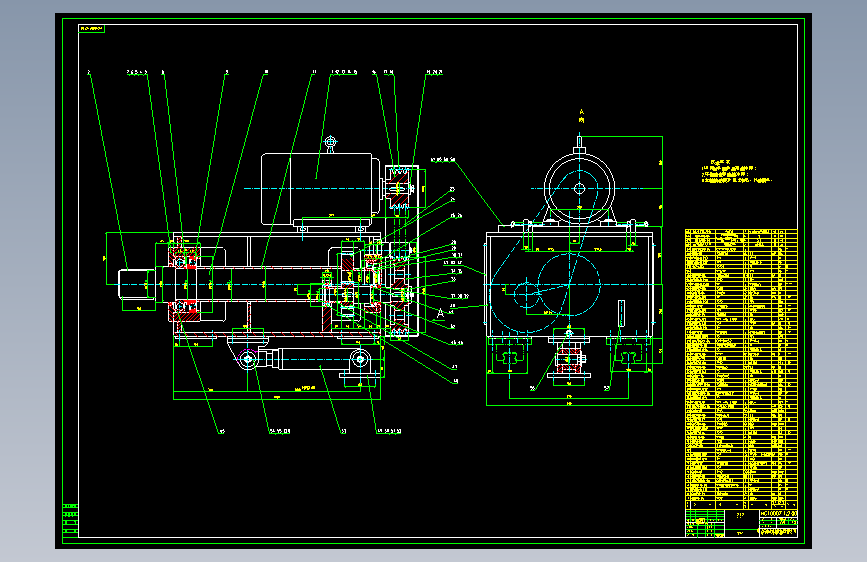
Task: Click the oil level gauge on end view housing
Action: coord(621,314)
